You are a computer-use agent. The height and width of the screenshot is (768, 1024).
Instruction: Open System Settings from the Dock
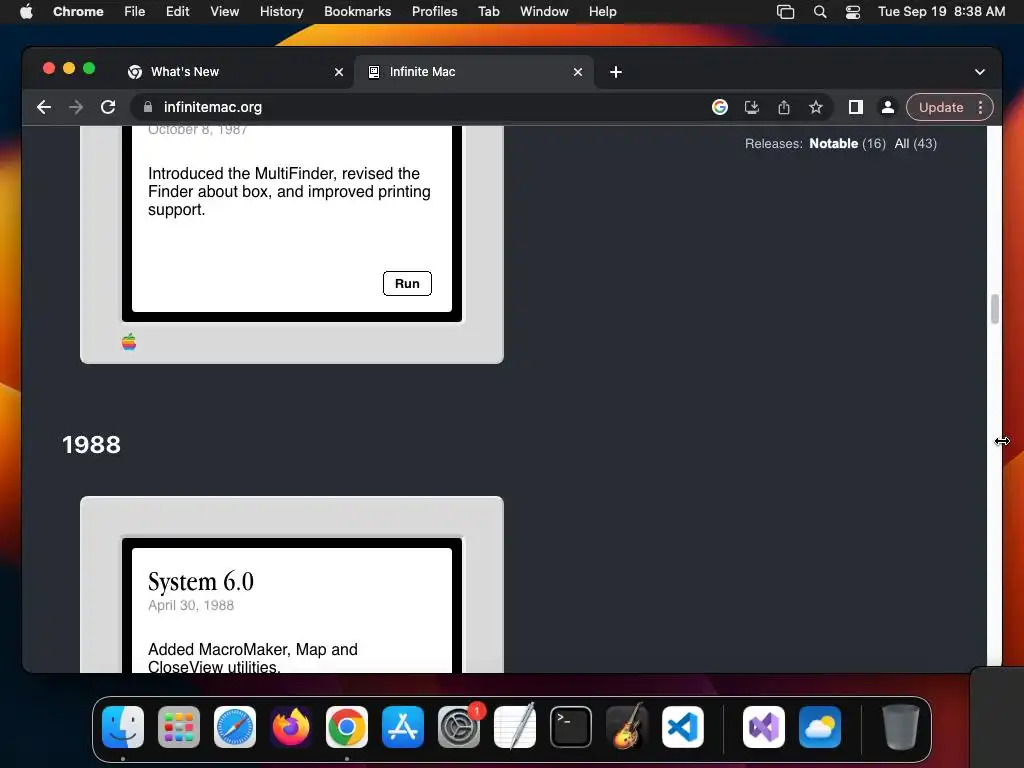459,727
